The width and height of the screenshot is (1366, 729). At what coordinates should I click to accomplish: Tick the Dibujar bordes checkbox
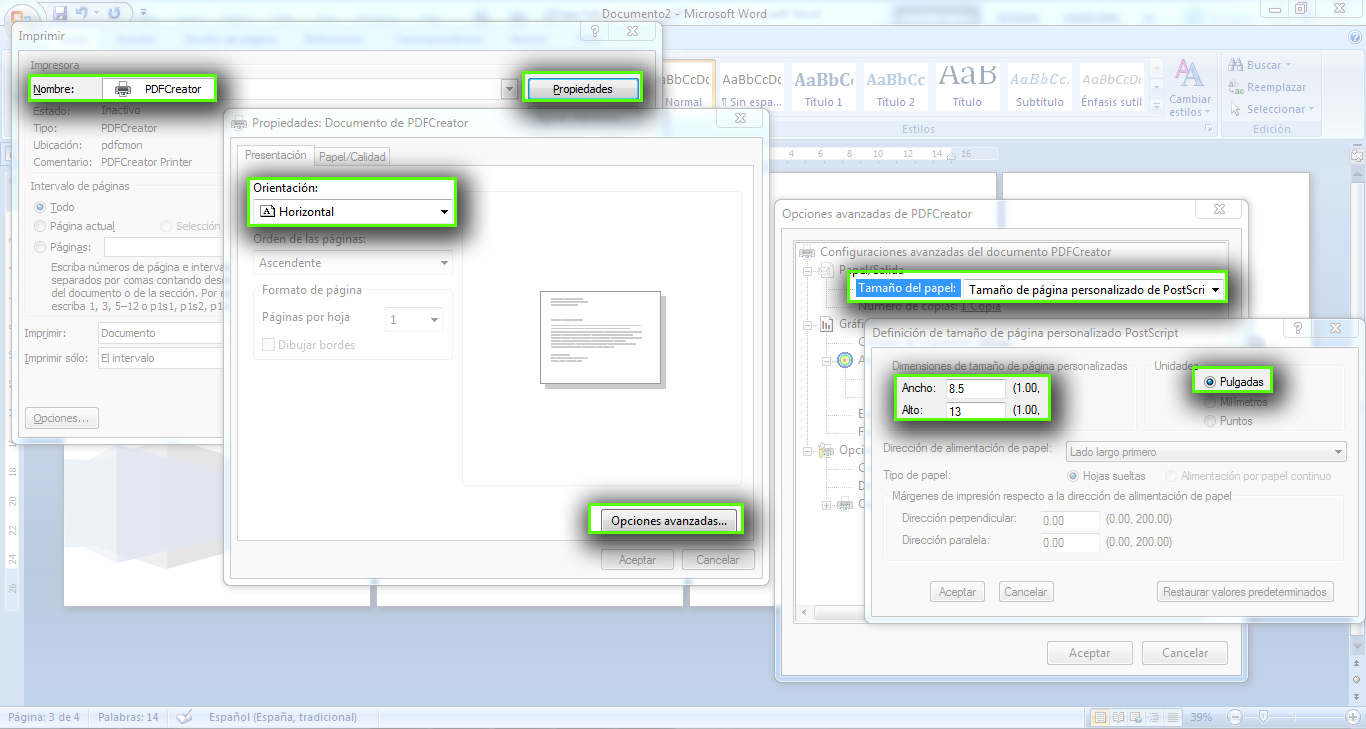coord(268,345)
